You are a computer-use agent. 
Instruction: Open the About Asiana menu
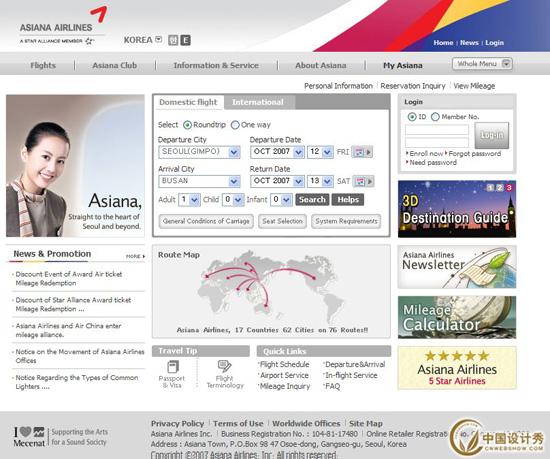pos(321,65)
